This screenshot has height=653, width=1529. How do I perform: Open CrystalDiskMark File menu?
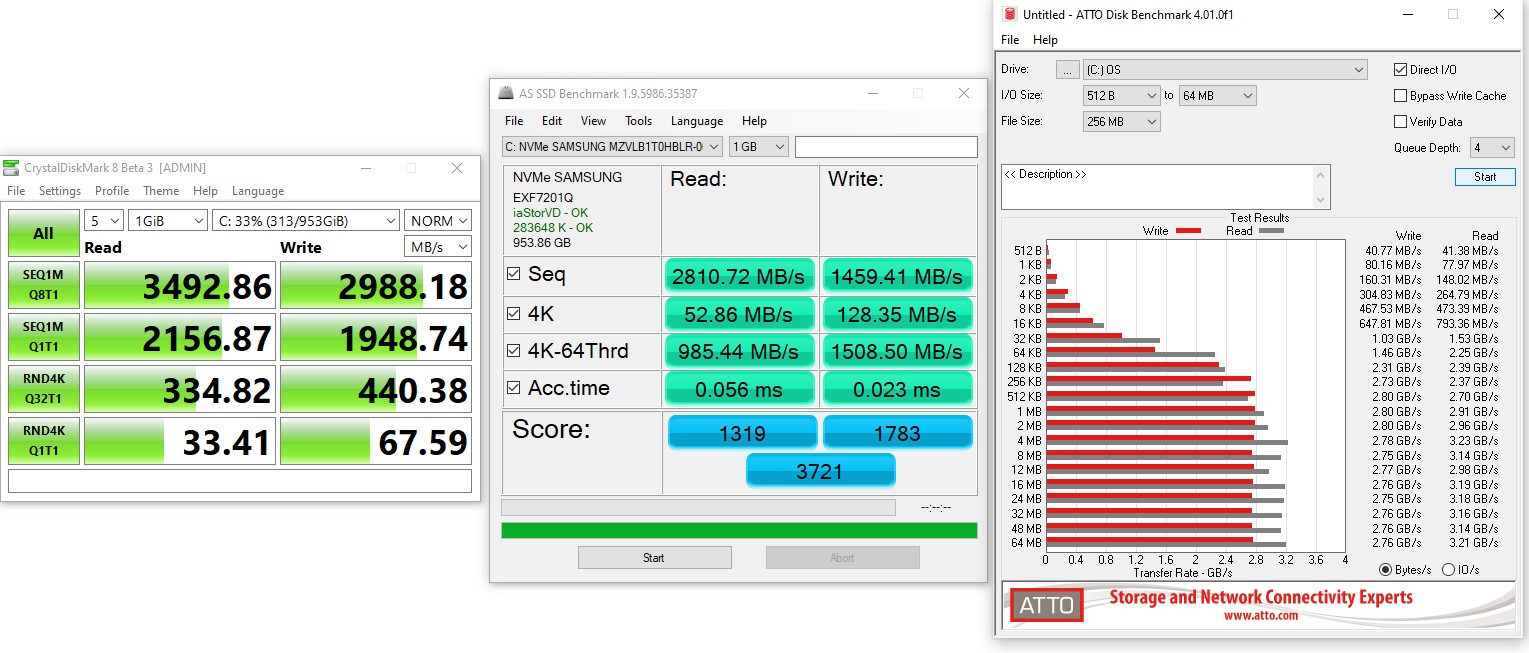(x=16, y=191)
